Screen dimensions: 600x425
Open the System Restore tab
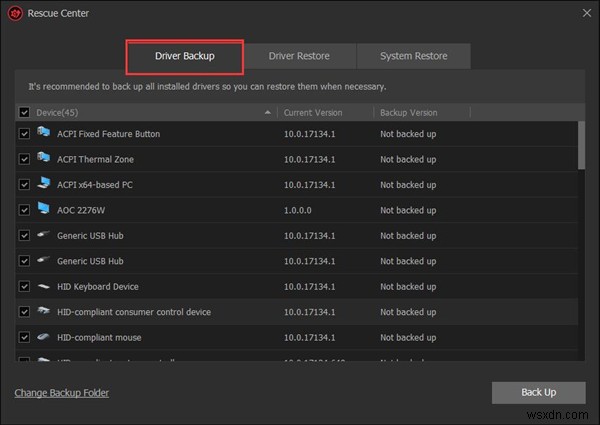pos(413,56)
